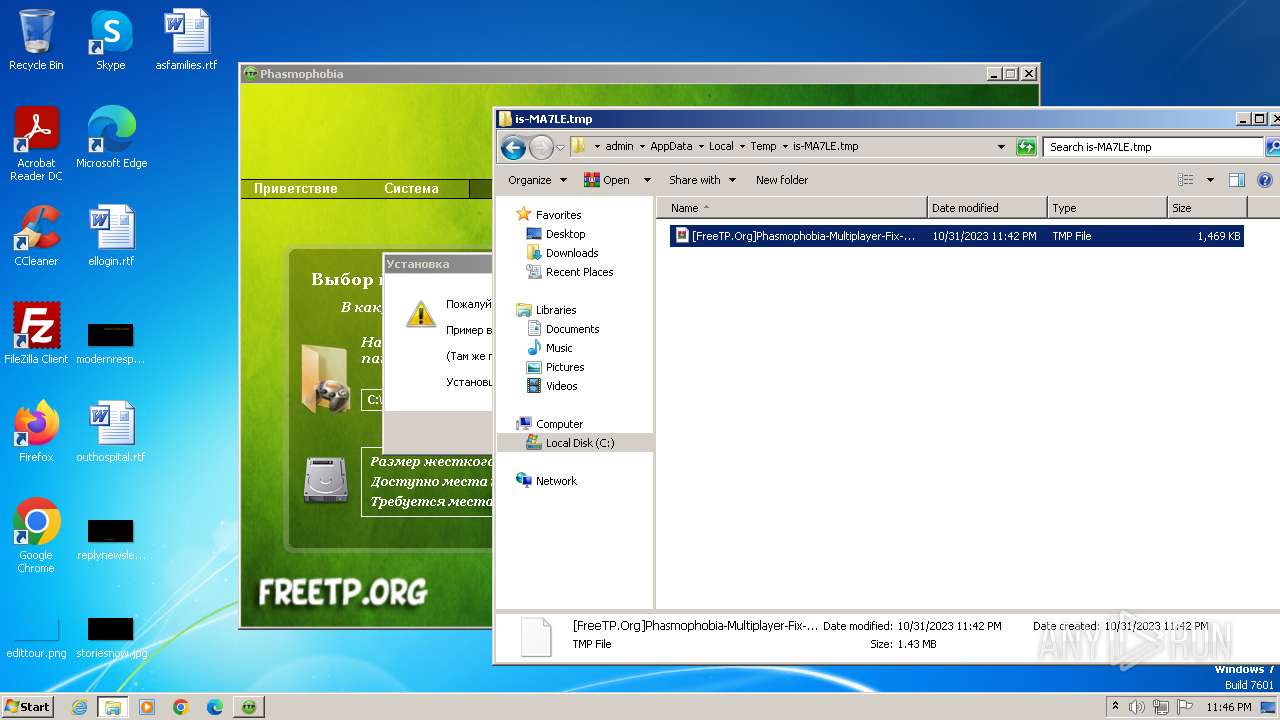The image size is (1280, 720).
Task: Click the volume icon in system tray
Action: [1136, 707]
